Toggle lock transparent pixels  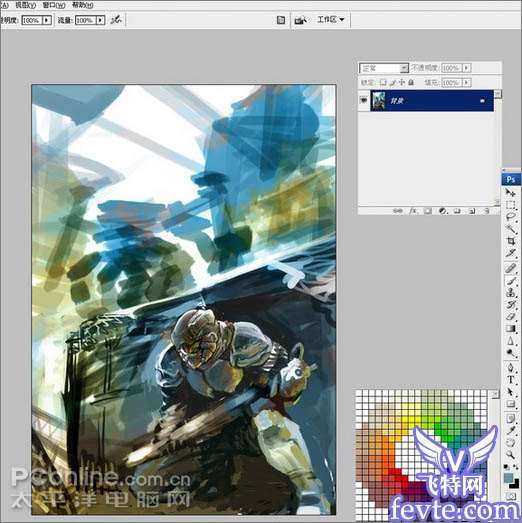click(383, 82)
